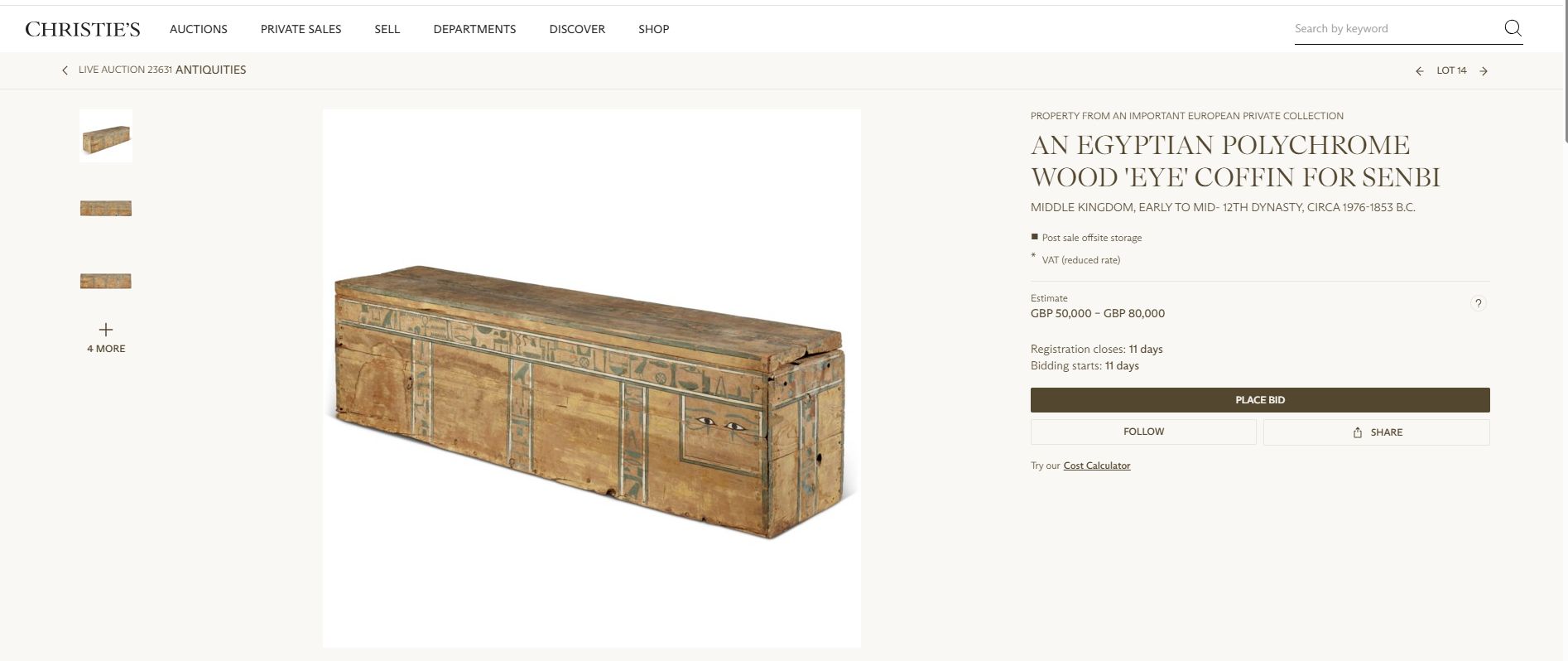The width and height of the screenshot is (1568, 661).
Task: Go to next lot arrow
Action: [1484, 71]
